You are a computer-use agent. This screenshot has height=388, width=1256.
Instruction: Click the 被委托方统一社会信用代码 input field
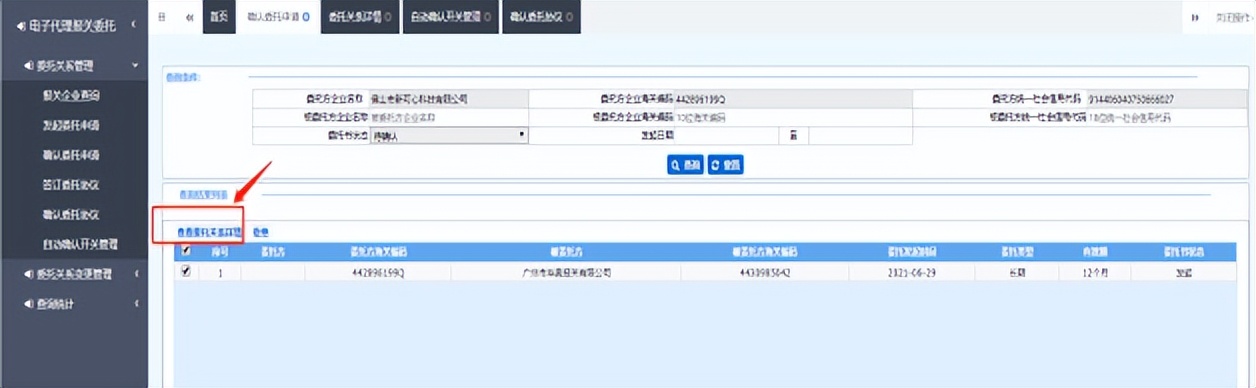tap(1168, 117)
